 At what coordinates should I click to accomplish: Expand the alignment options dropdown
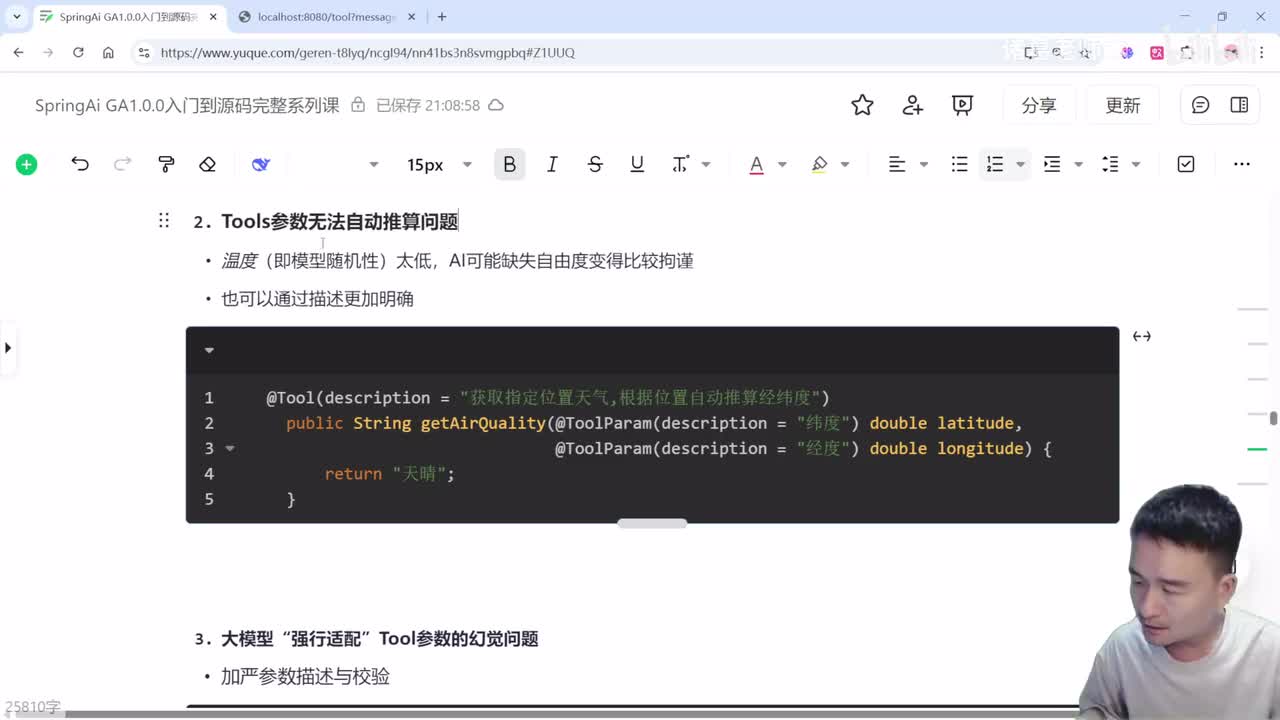coord(923,164)
